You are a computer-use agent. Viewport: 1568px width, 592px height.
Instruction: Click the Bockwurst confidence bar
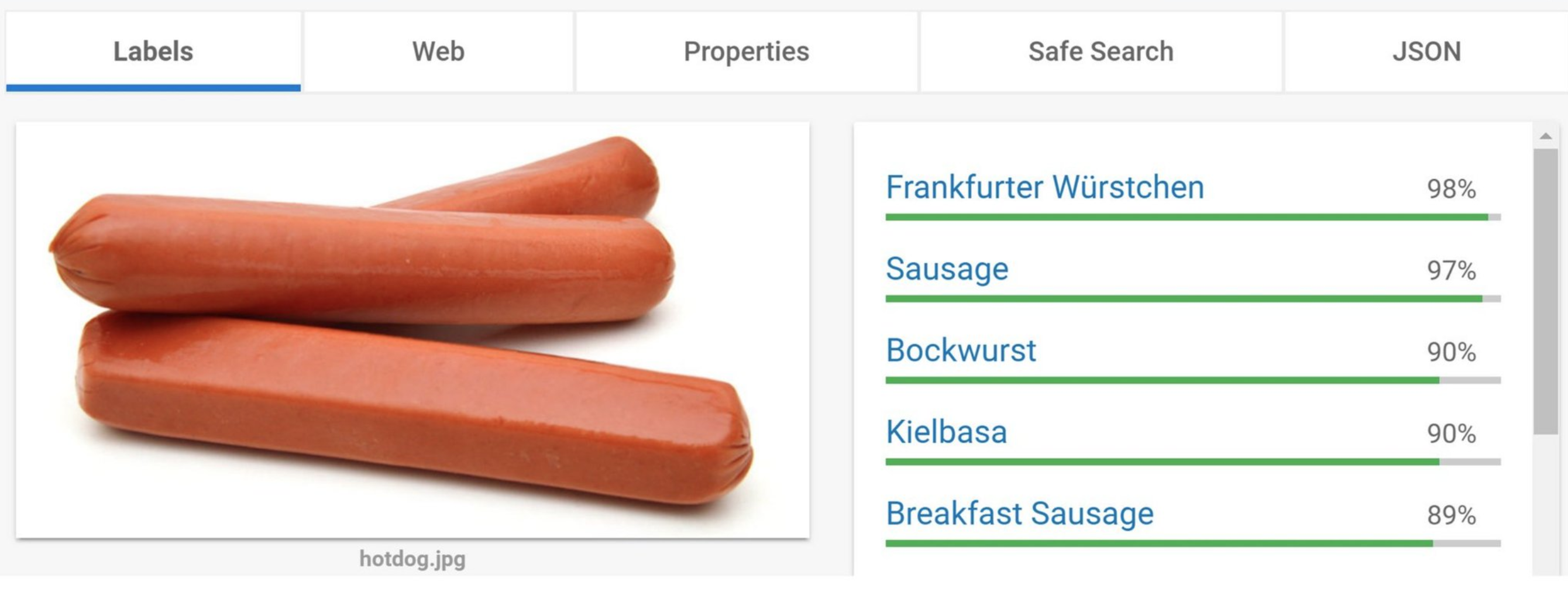(1193, 380)
